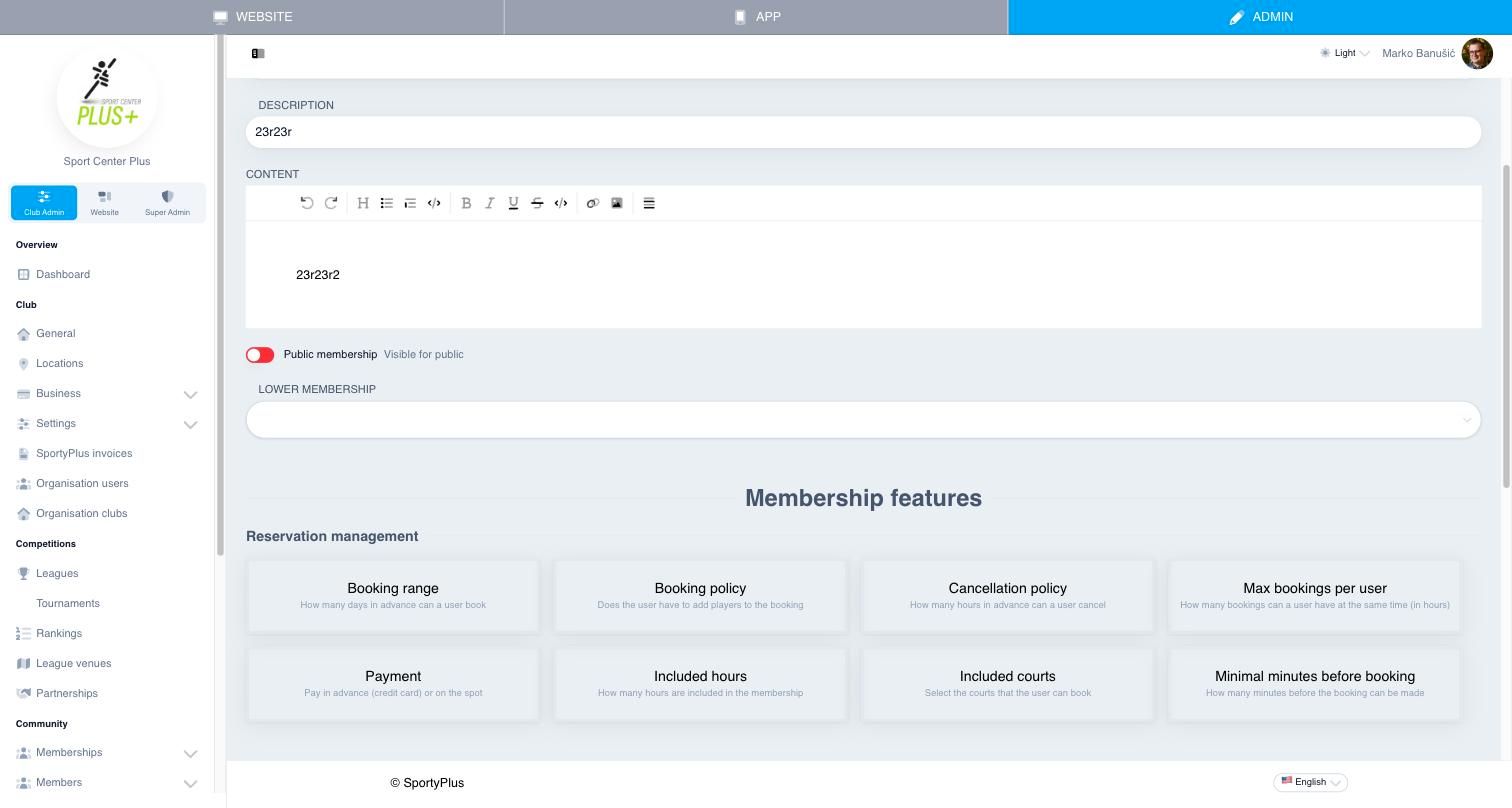The image size is (1512, 808).
Task: Expand the Memberships section in sidebar
Action: [107, 753]
